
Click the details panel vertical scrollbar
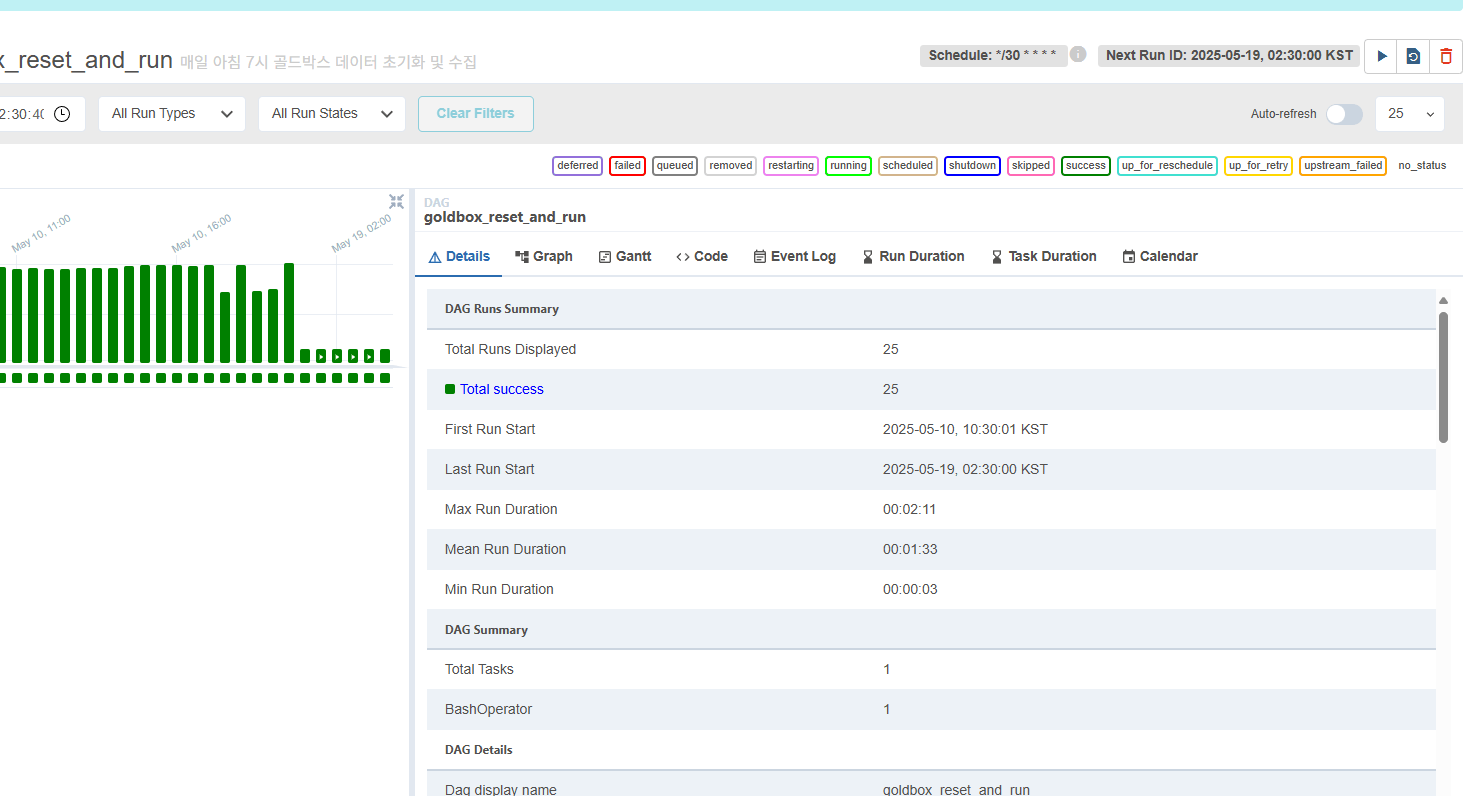1443,376
